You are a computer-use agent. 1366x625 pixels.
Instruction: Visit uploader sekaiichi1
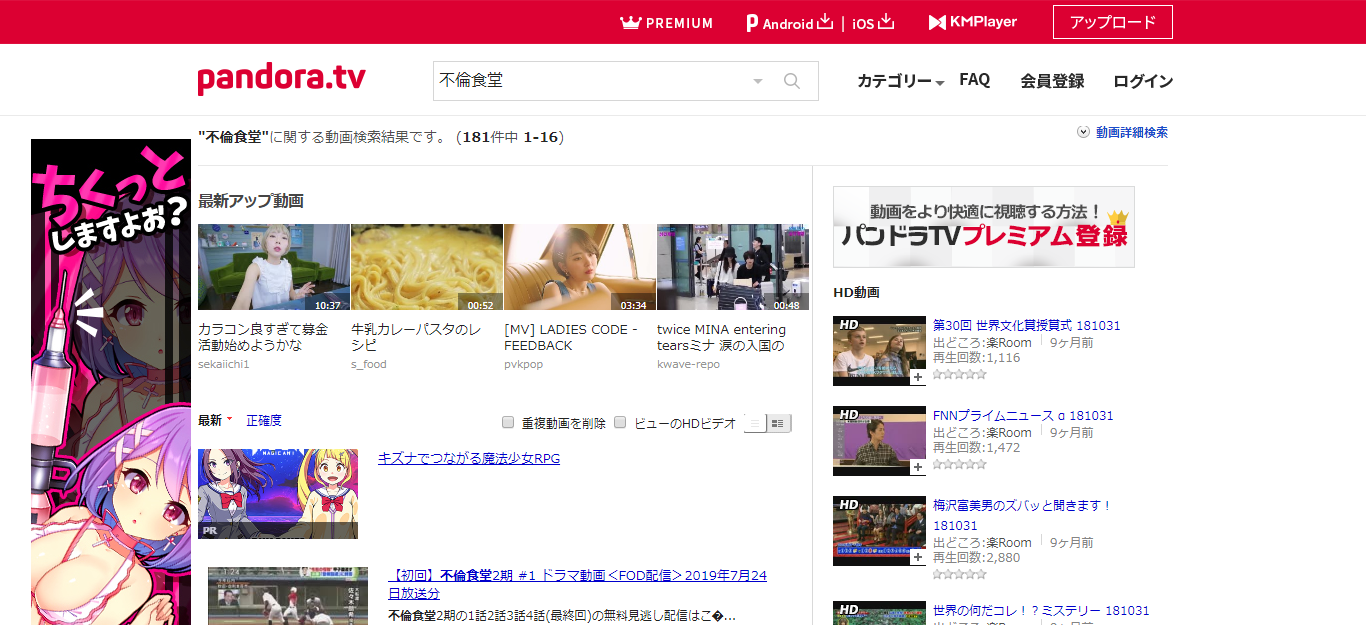[224, 364]
